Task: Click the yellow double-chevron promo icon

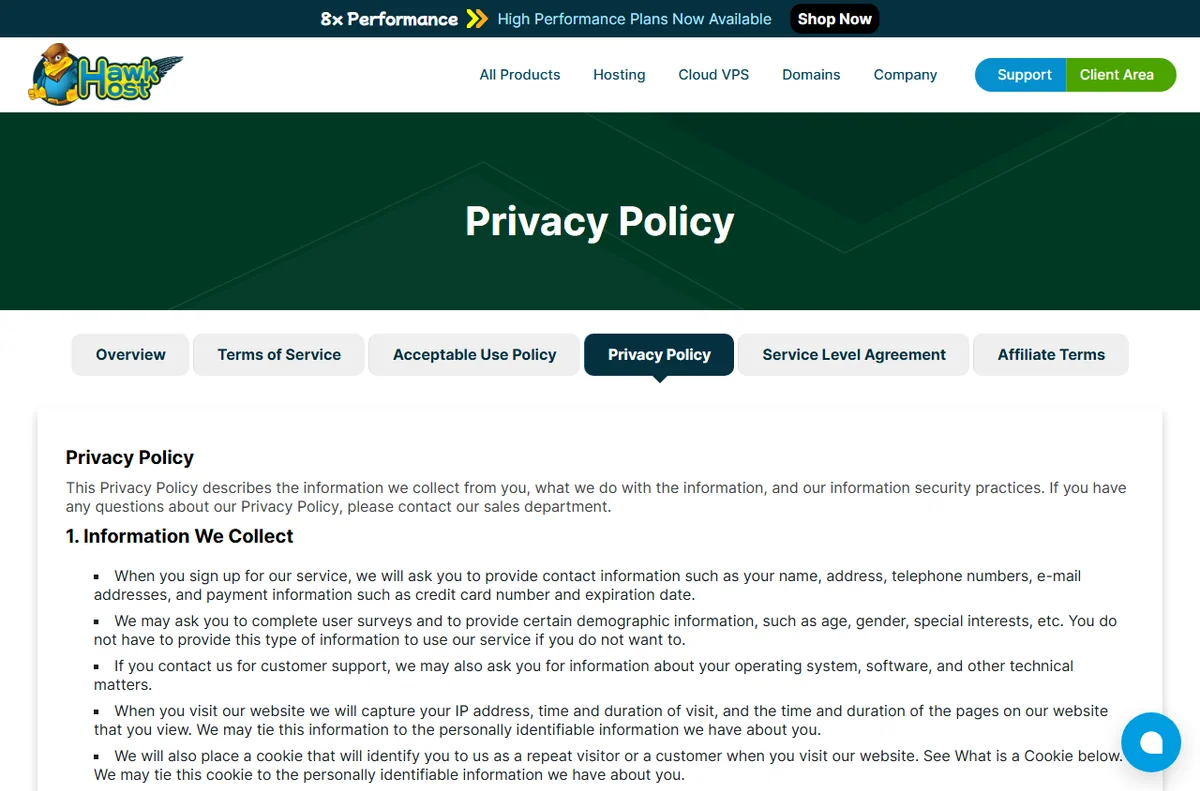Action: 477,19
